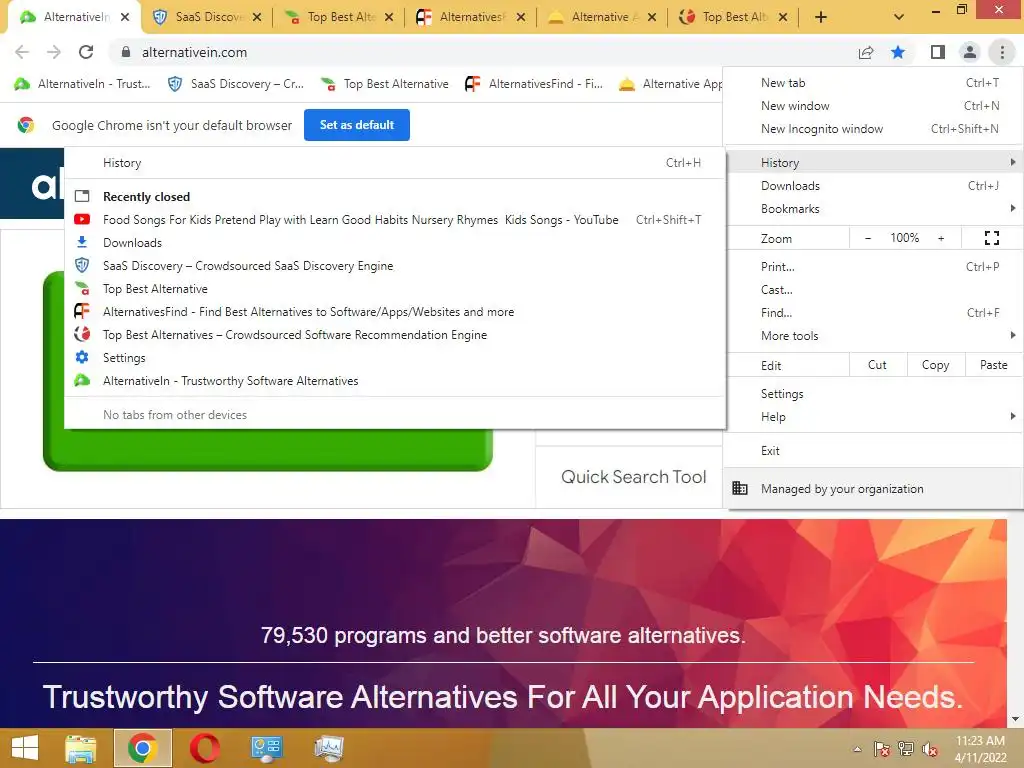This screenshot has width=1024, height=768.
Task: Open AlternativesFind bookmark in bookmarks bar
Action: pyautogui.click(x=534, y=84)
